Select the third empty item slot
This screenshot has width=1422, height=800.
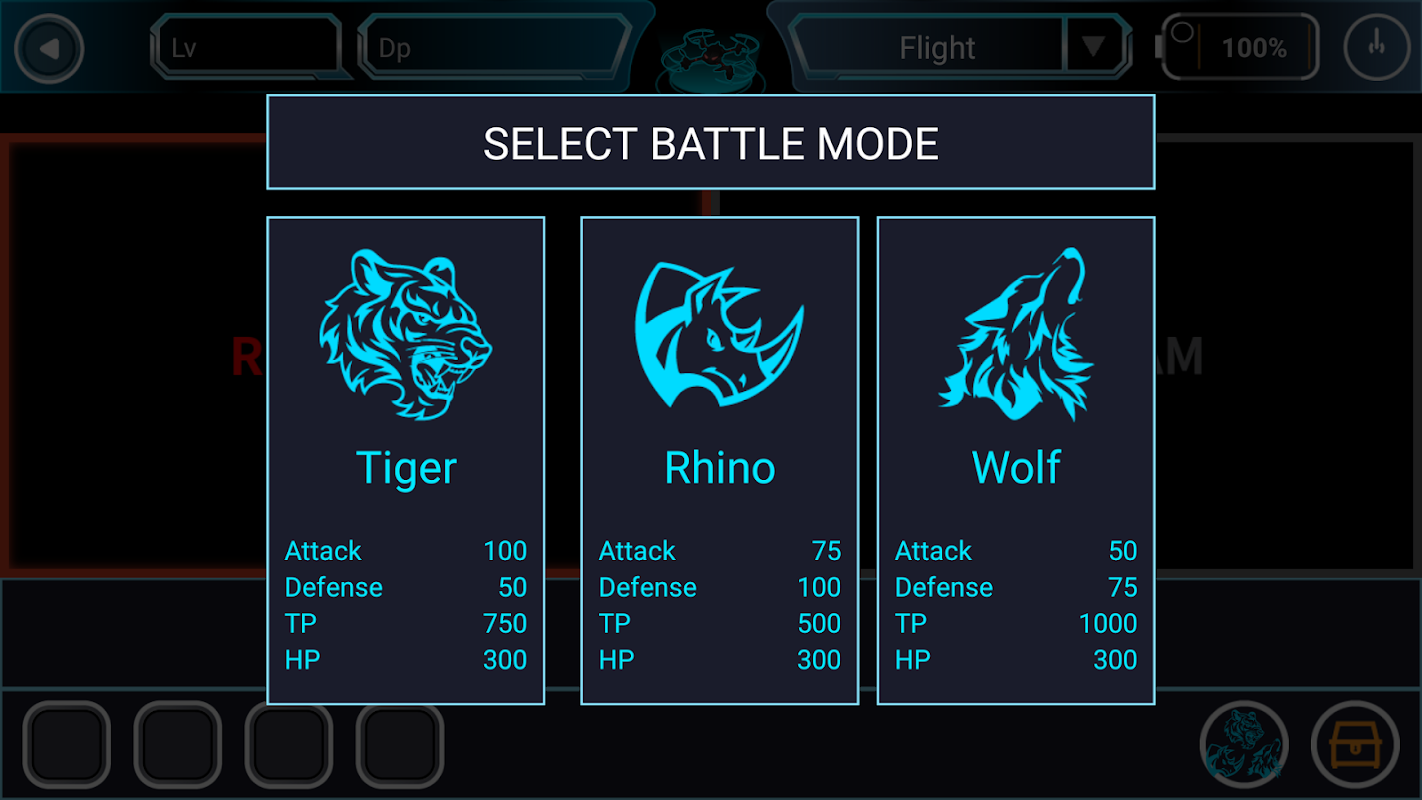[x=289, y=745]
